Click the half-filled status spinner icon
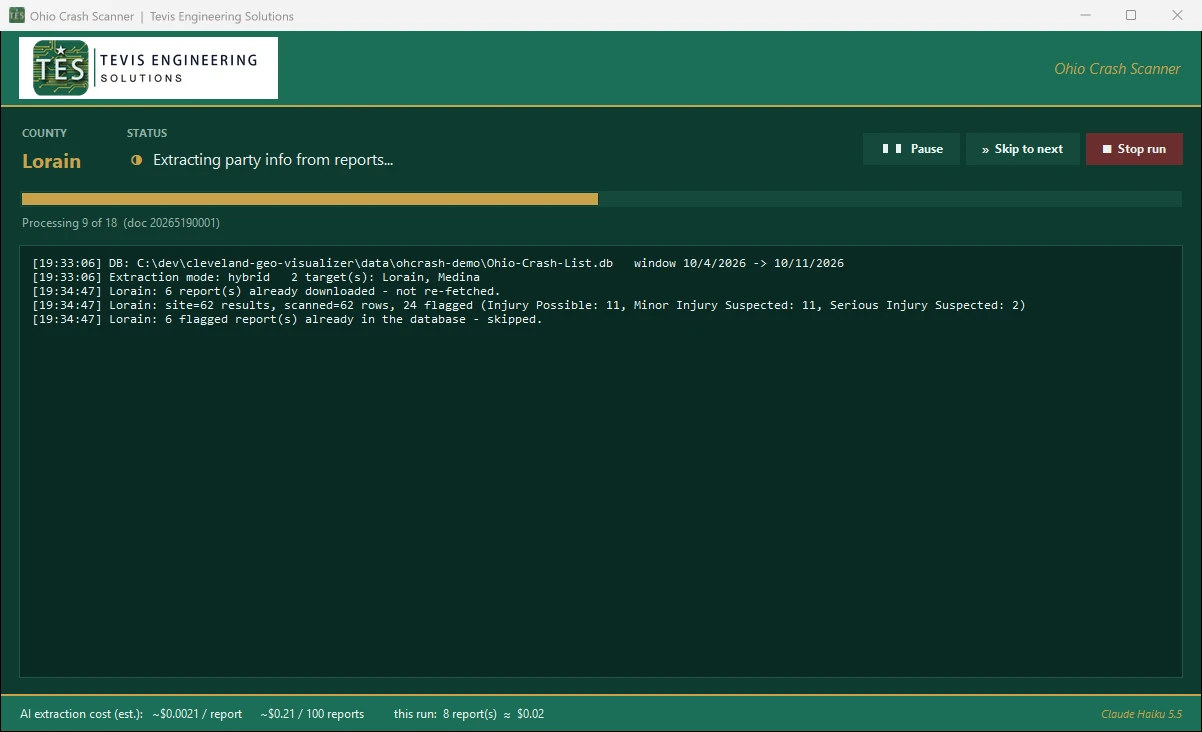 point(137,160)
